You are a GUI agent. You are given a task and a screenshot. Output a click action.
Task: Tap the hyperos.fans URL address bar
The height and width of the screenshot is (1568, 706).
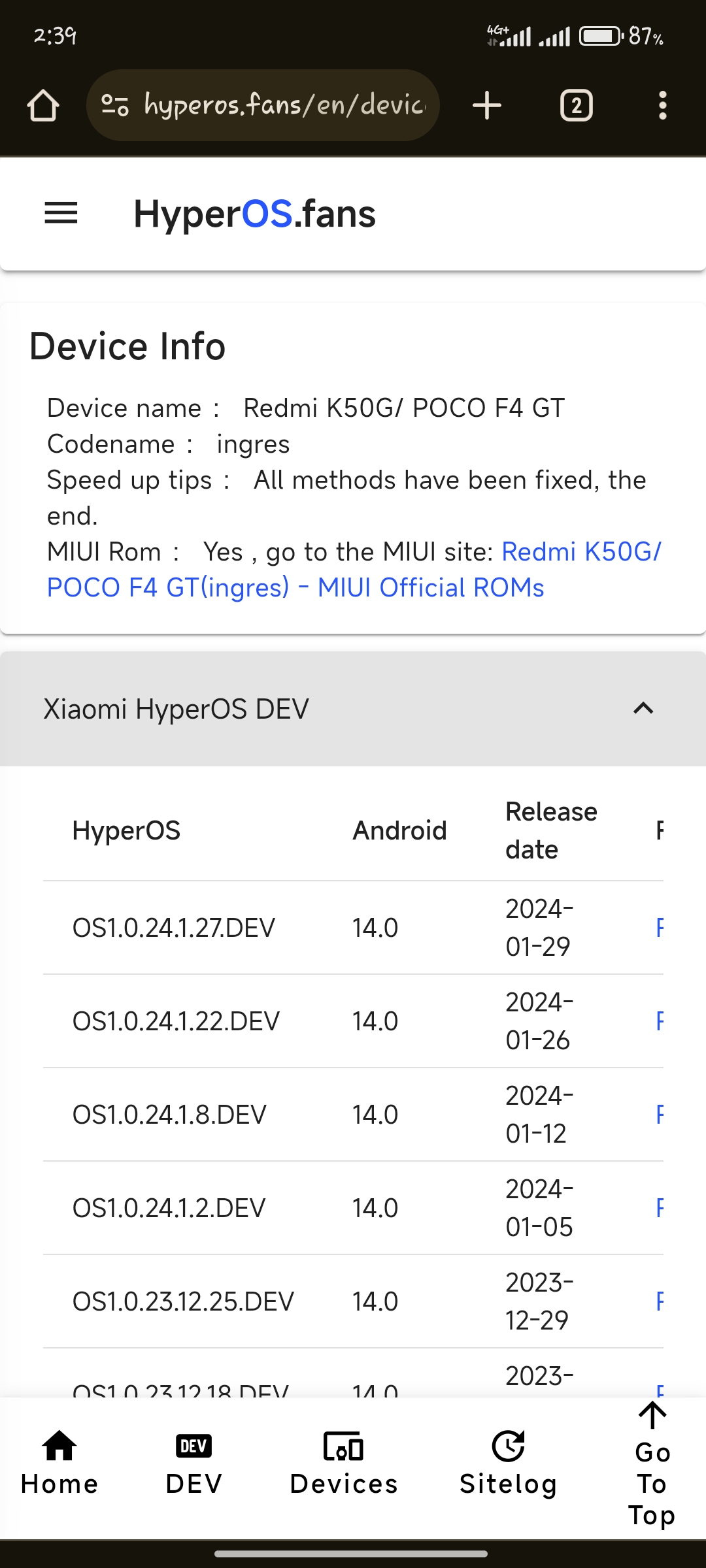(263, 105)
